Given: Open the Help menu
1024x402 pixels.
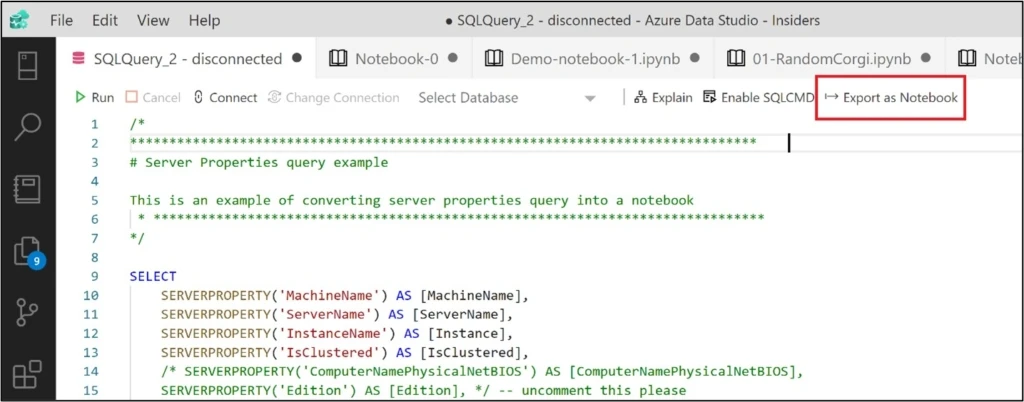Looking at the screenshot, I should [x=204, y=20].
